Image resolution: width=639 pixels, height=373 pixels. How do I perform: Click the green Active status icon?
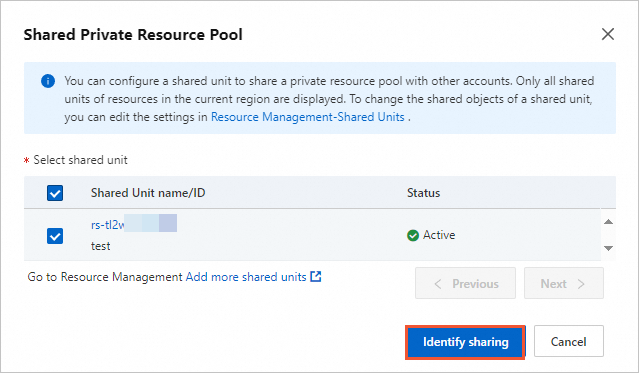point(413,235)
